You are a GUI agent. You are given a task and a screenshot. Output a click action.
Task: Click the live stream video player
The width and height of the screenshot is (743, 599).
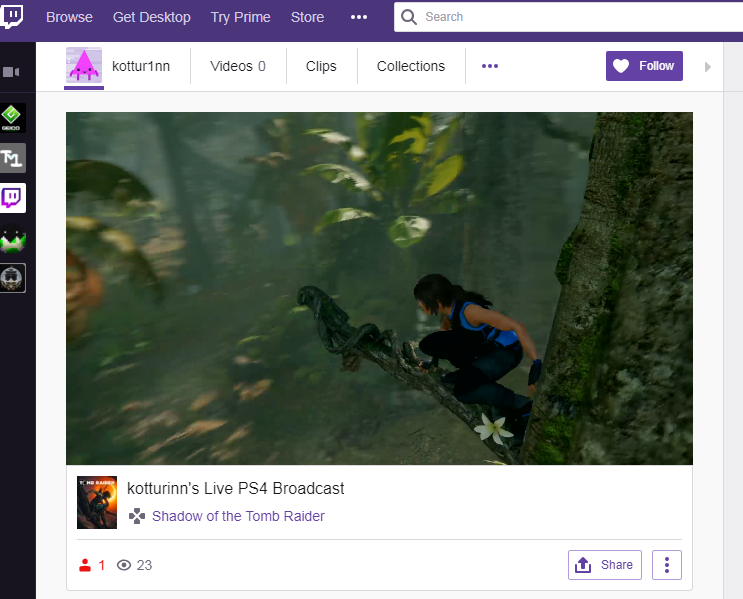coord(379,288)
